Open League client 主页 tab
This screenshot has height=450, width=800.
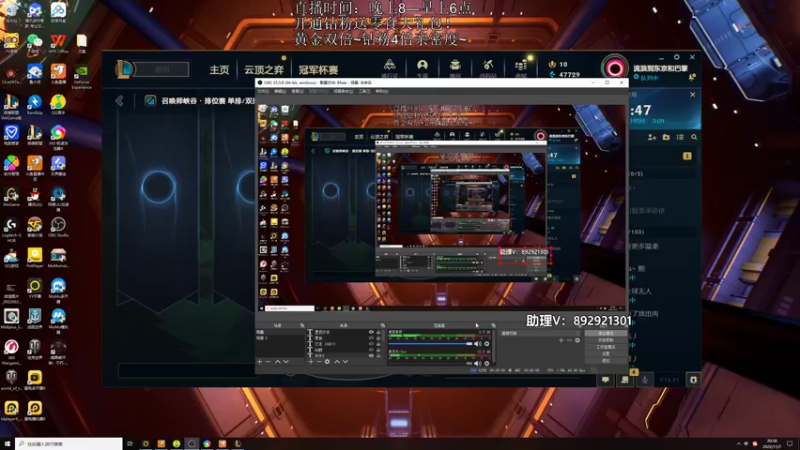pyautogui.click(x=219, y=70)
